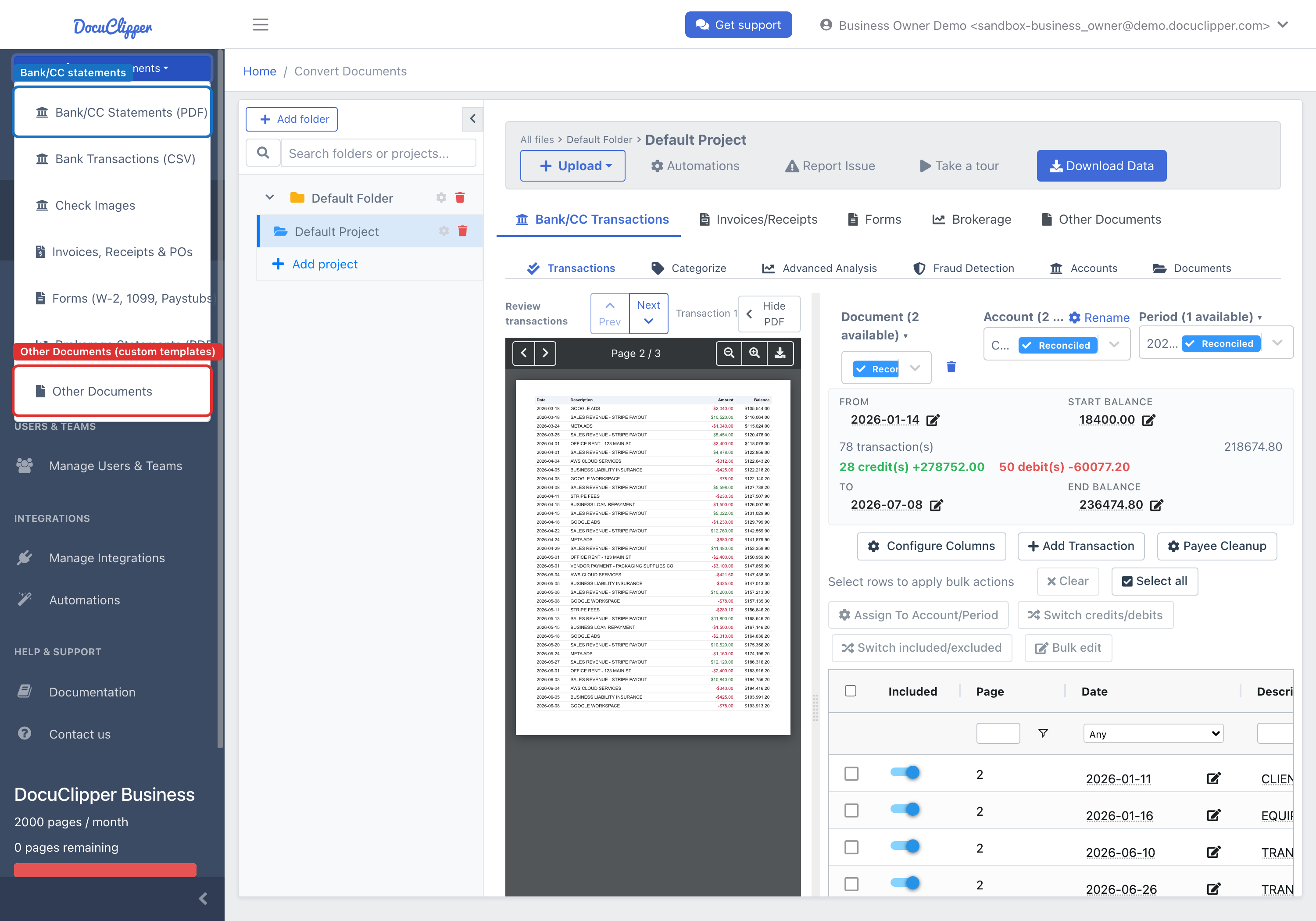
Task: Edit the TO date 2026-07-08
Action: point(936,505)
